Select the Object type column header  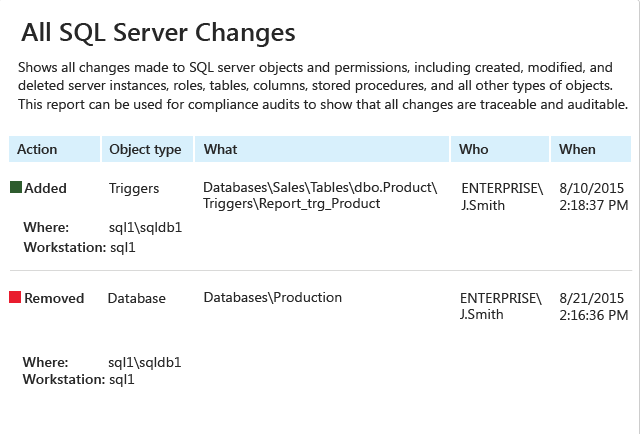pyautogui.click(x=147, y=149)
